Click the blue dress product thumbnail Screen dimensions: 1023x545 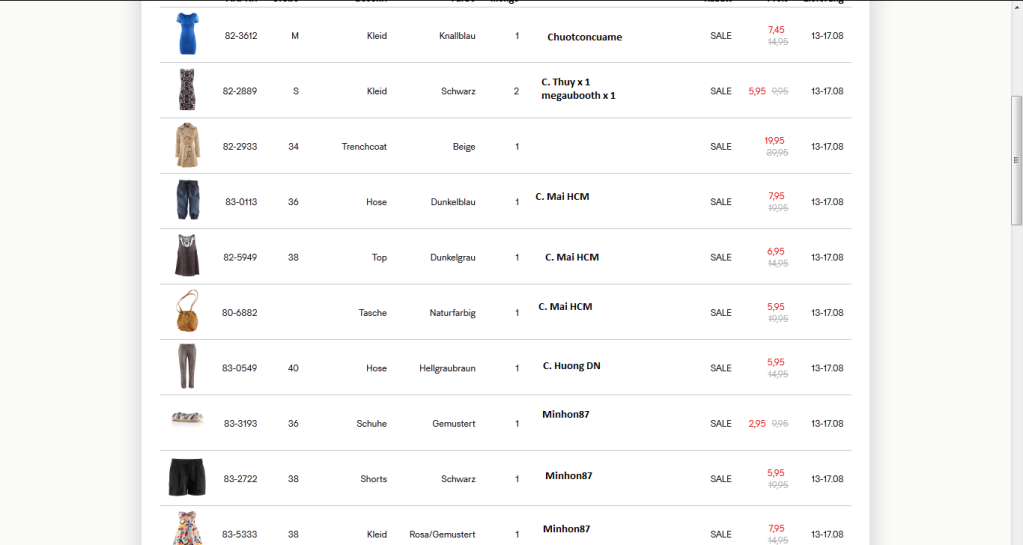pos(187,34)
